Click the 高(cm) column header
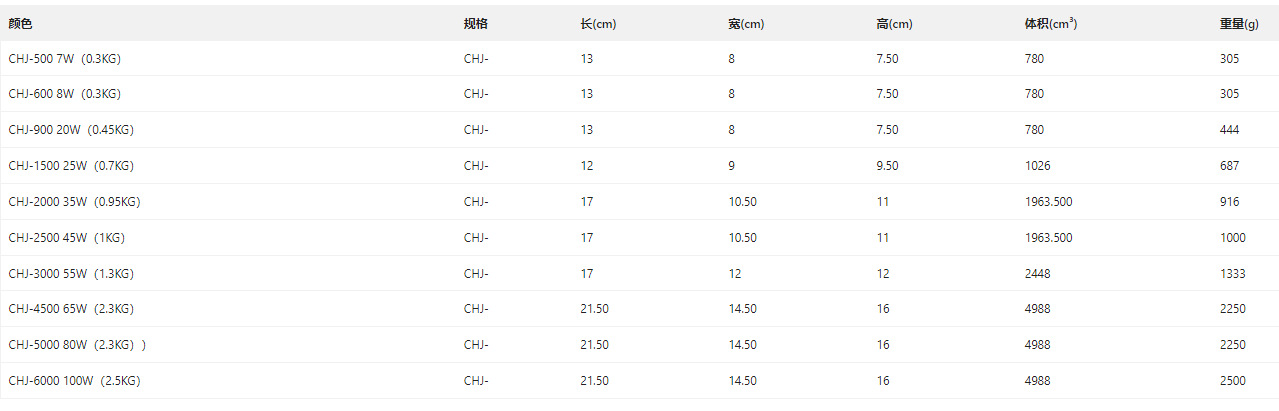The width and height of the screenshot is (1279, 411). point(894,24)
